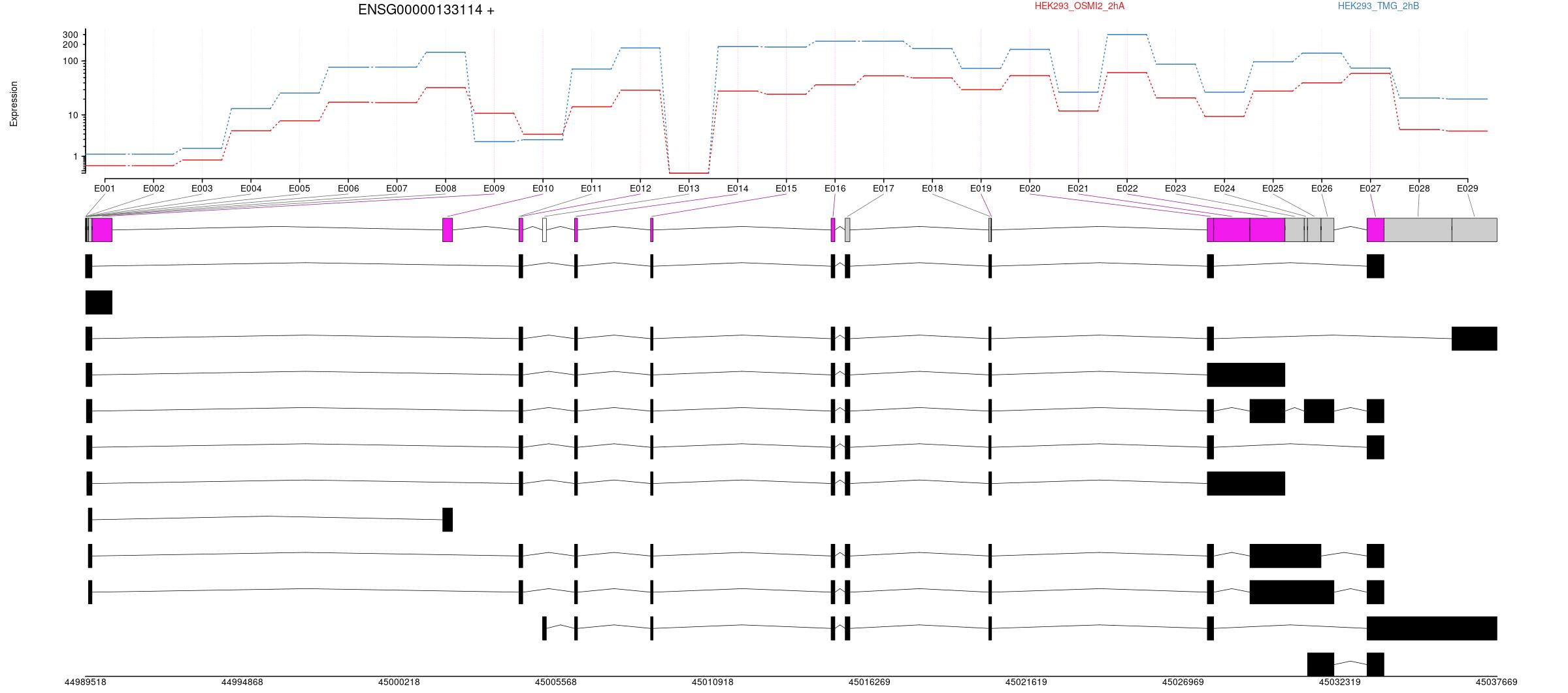Click genomic coordinate 45005568
This screenshot has width=1568, height=693.
[x=556, y=682]
